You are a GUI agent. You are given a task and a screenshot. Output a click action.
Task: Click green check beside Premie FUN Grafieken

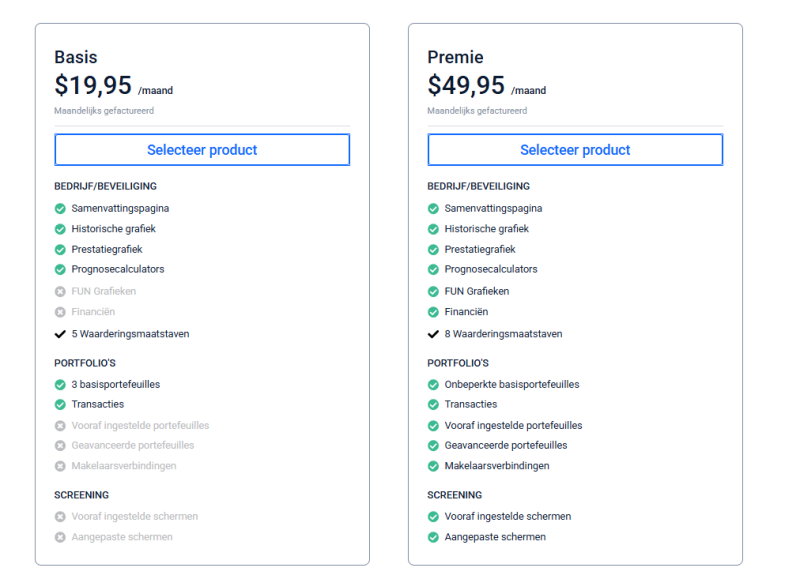433,292
